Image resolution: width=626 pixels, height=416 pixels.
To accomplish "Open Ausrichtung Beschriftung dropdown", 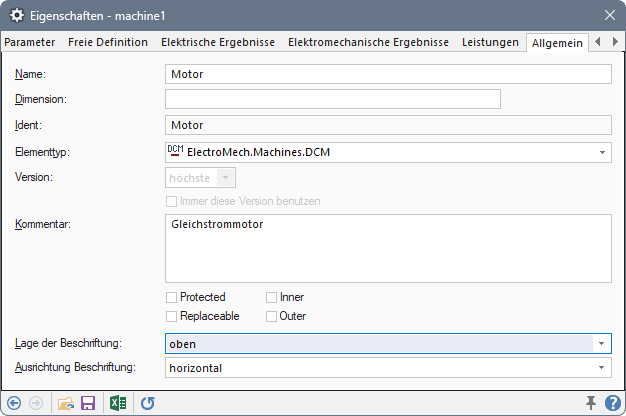I will [x=603, y=368].
